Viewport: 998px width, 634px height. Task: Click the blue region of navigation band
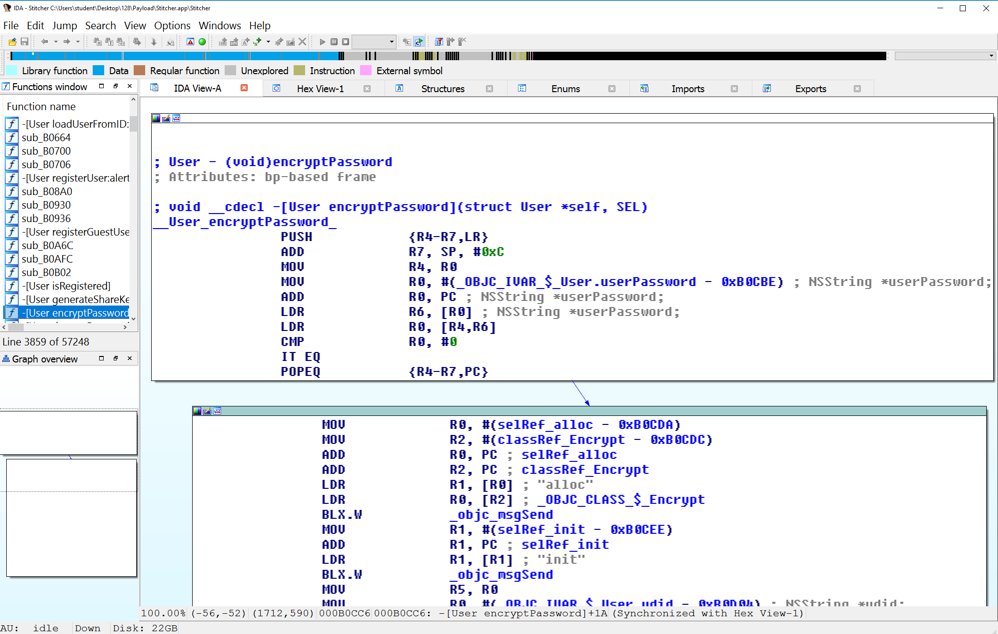pos(150,56)
